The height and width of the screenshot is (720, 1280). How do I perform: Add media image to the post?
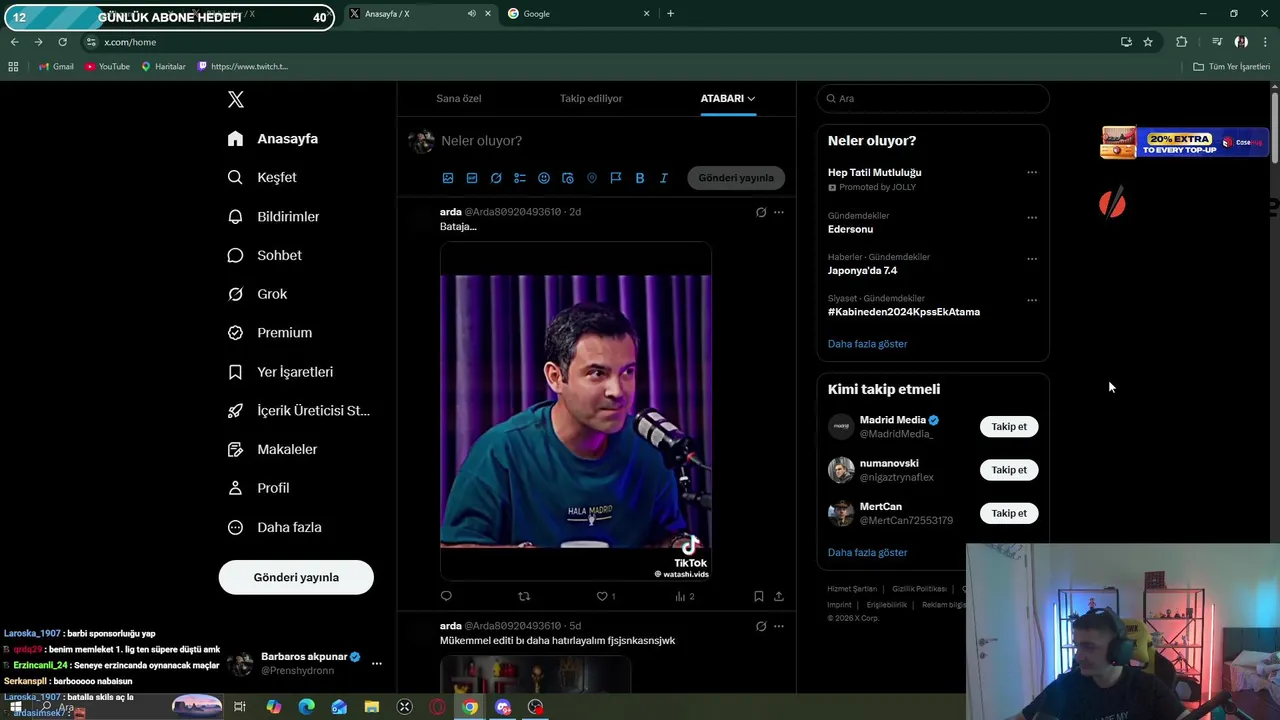point(448,178)
